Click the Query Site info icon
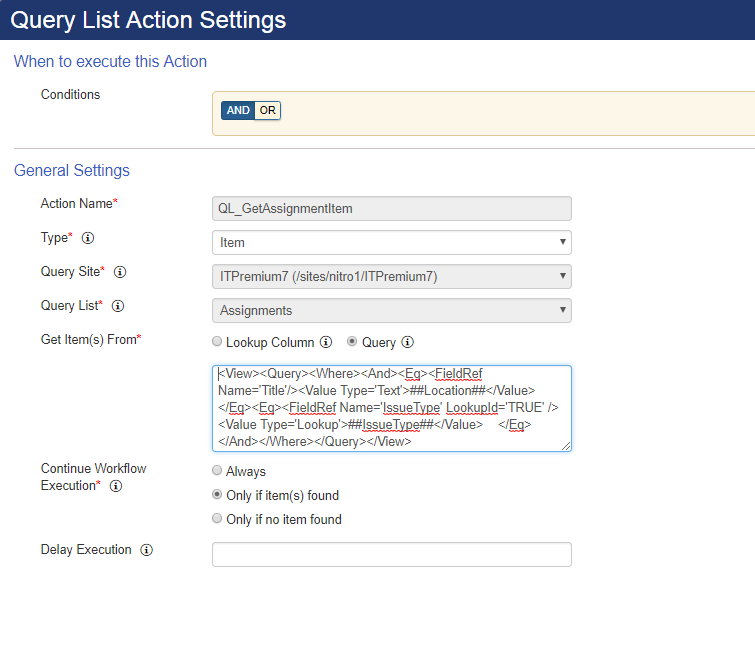Image resolution: width=755 pixels, height=672 pixels. [120, 272]
